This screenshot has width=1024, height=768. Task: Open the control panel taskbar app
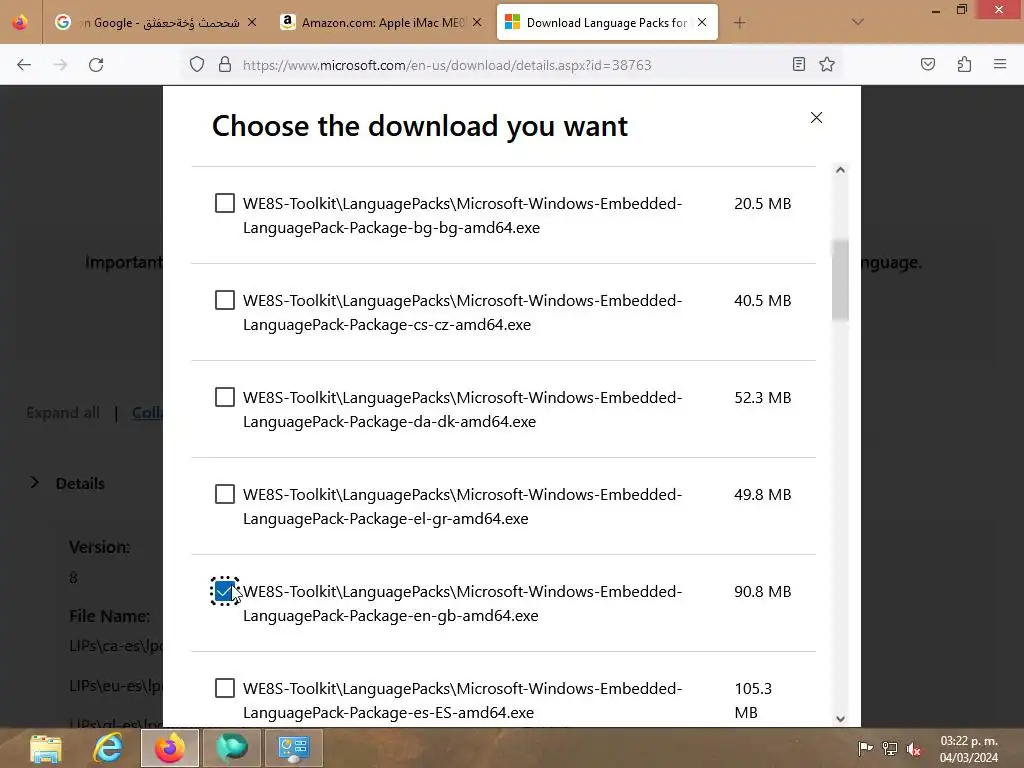point(294,748)
